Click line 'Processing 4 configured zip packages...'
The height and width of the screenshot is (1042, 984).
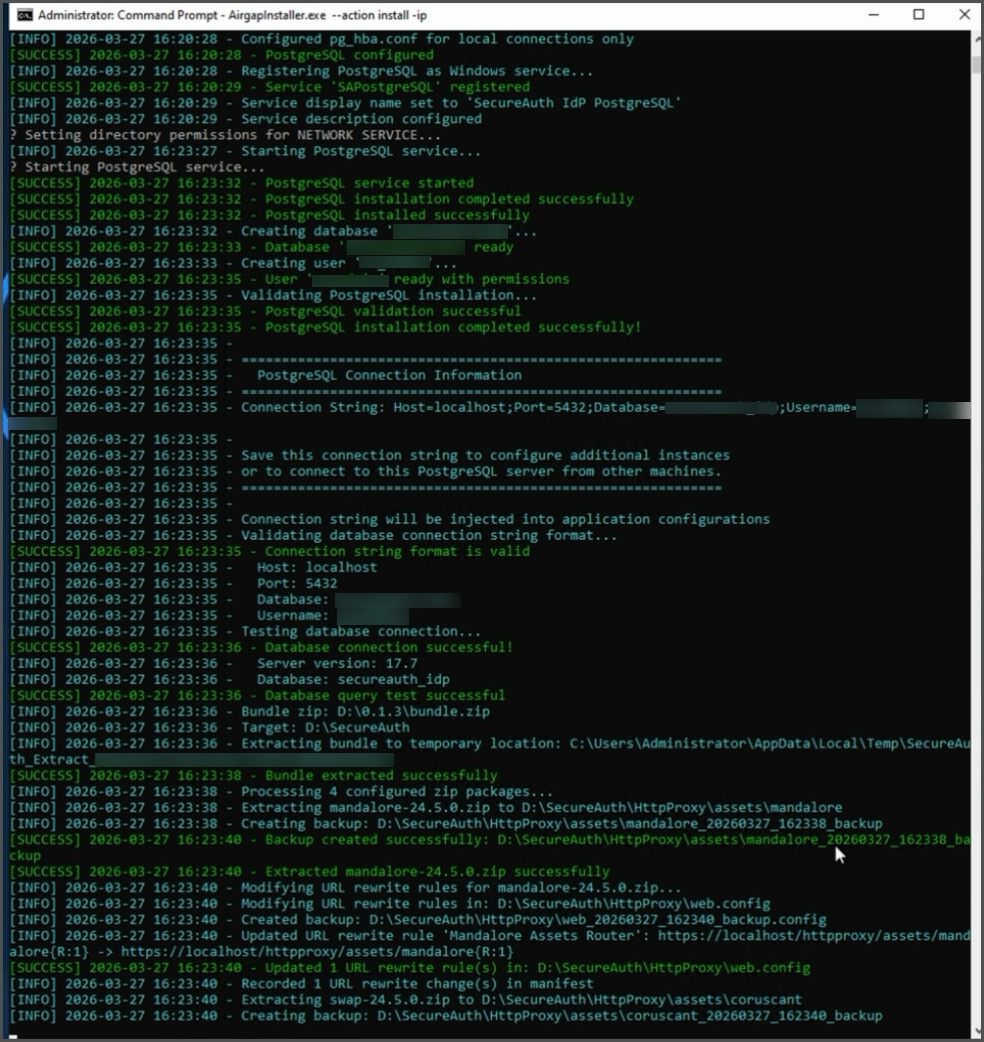pos(282,791)
